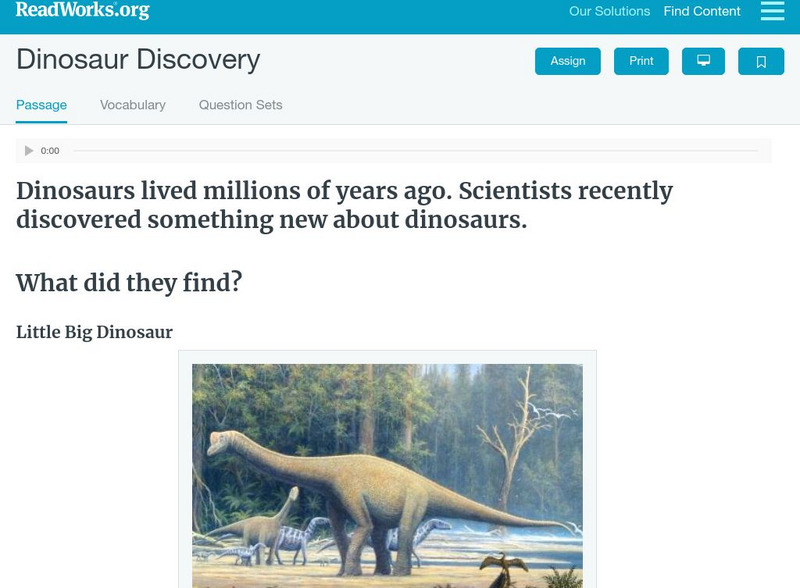This screenshot has width=800, height=588.
Task: Open the hamburger menu in the header
Action: pyautogui.click(x=772, y=12)
